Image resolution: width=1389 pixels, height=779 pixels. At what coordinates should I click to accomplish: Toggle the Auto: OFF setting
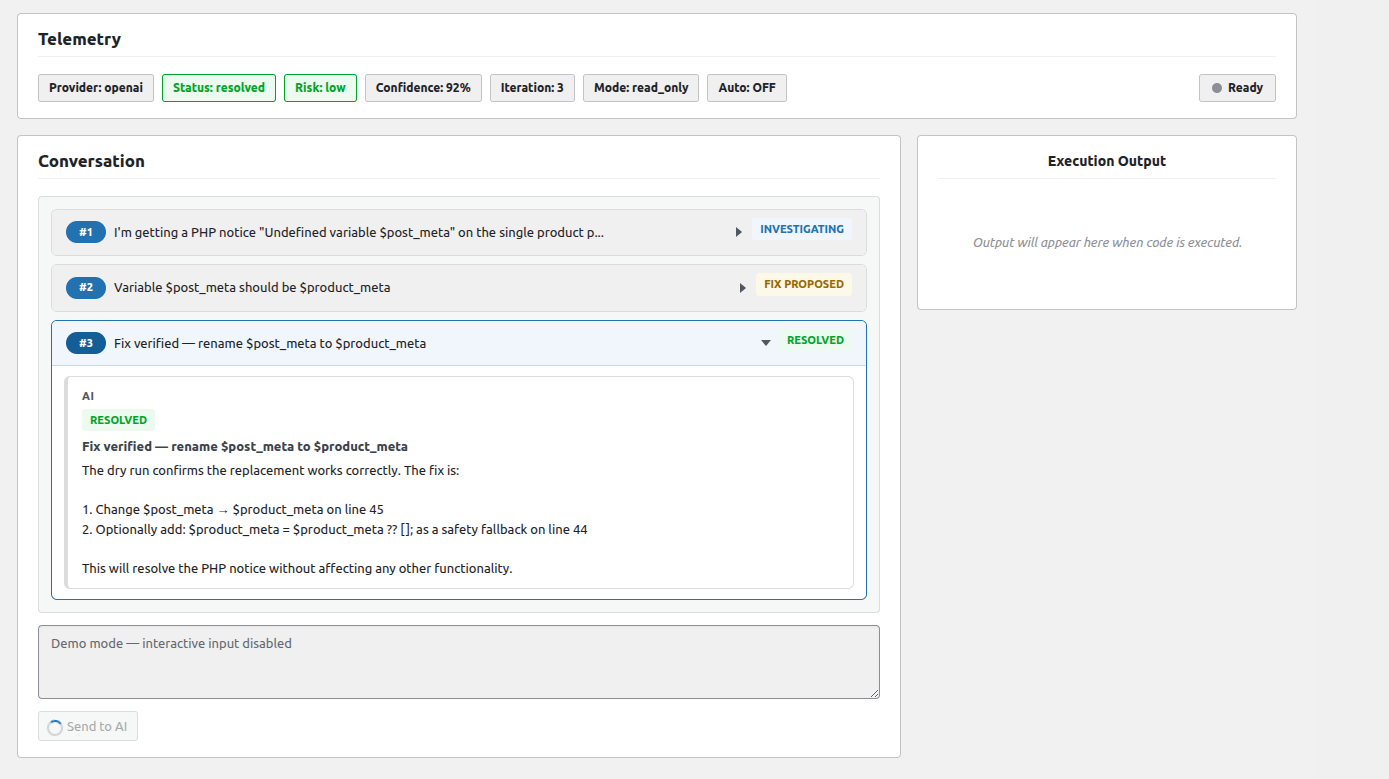coord(746,87)
